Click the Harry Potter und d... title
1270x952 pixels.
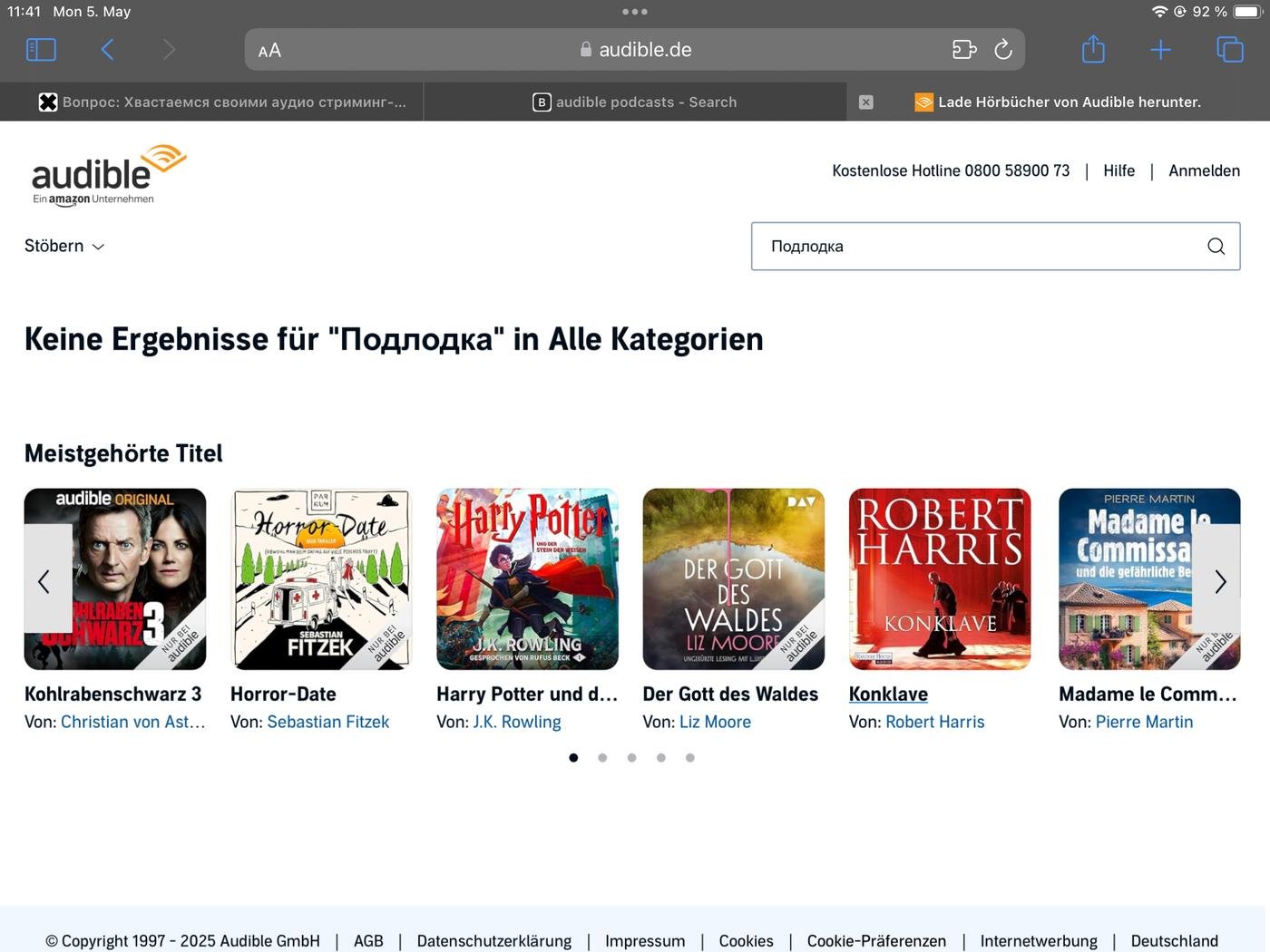click(x=527, y=695)
